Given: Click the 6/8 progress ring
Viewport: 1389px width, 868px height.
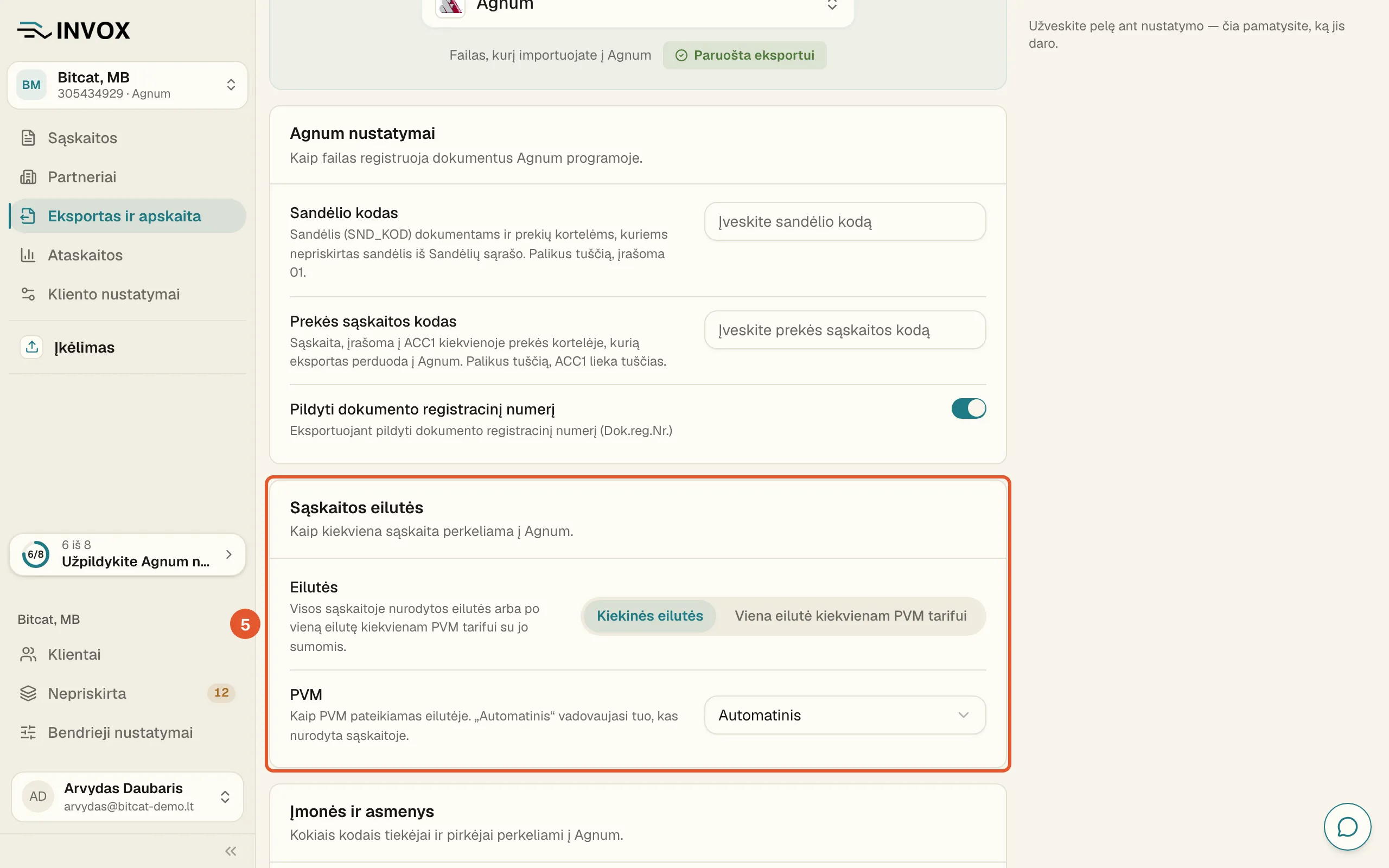Looking at the screenshot, I should pyautogui.click(x=36, y=554).
